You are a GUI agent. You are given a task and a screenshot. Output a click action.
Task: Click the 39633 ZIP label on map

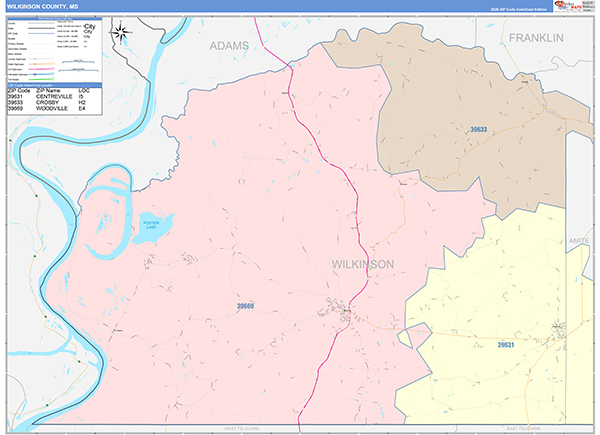[x=478, y=130]
